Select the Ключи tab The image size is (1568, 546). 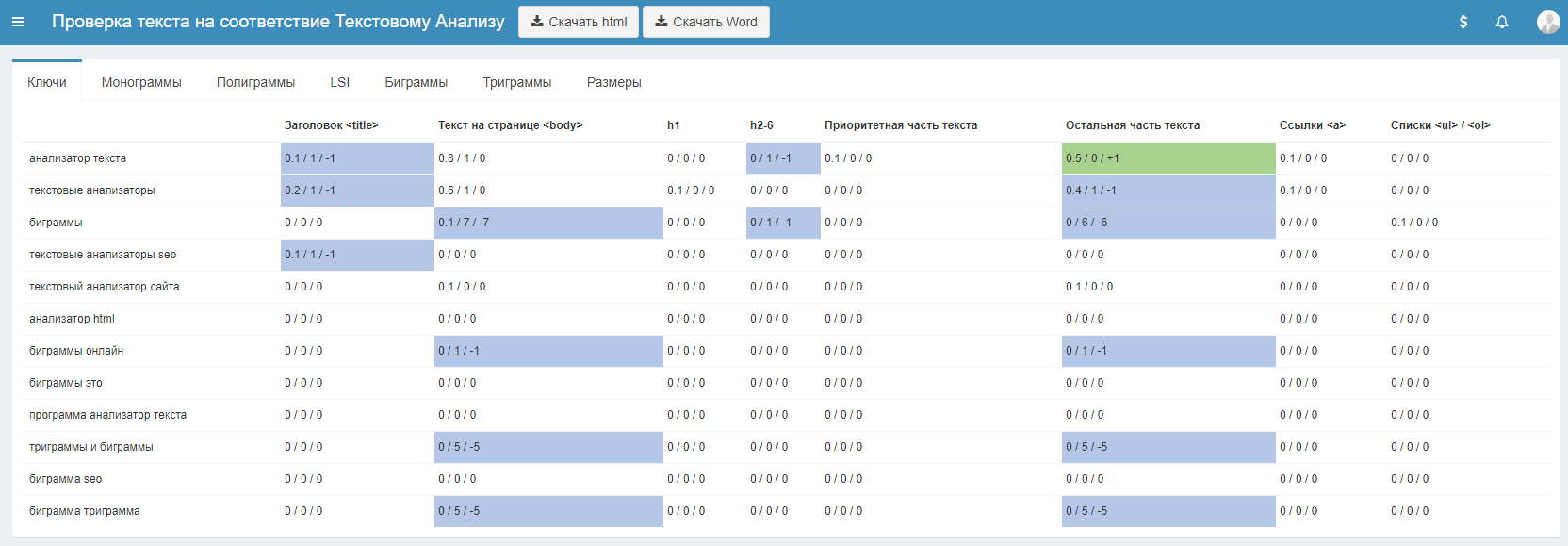coord(47,82)
